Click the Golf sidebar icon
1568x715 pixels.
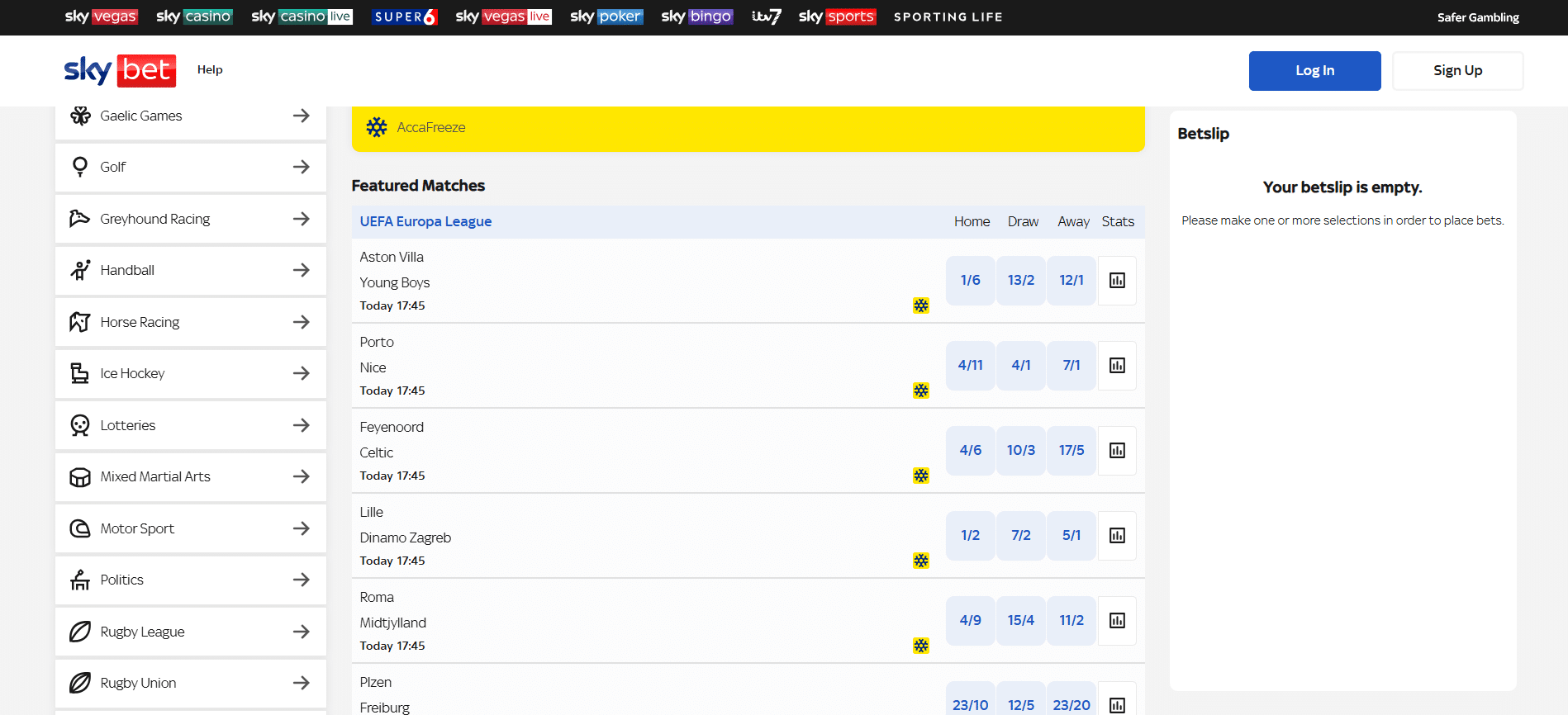(x=80, y=167)
